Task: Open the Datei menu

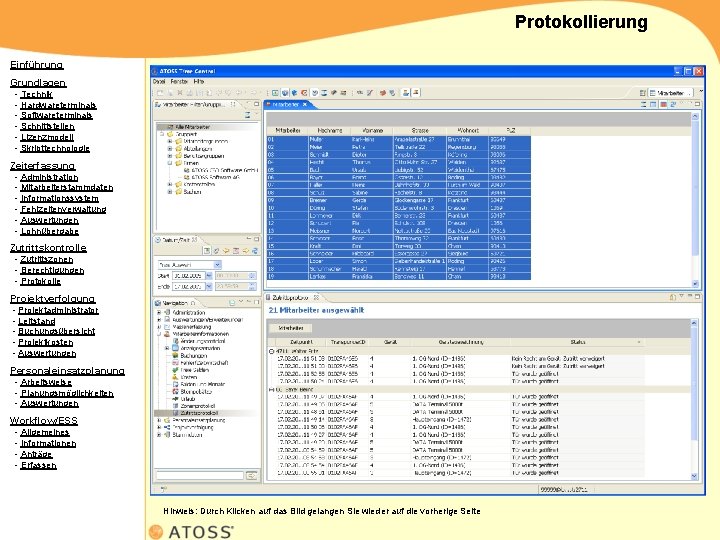Action: 159,81
